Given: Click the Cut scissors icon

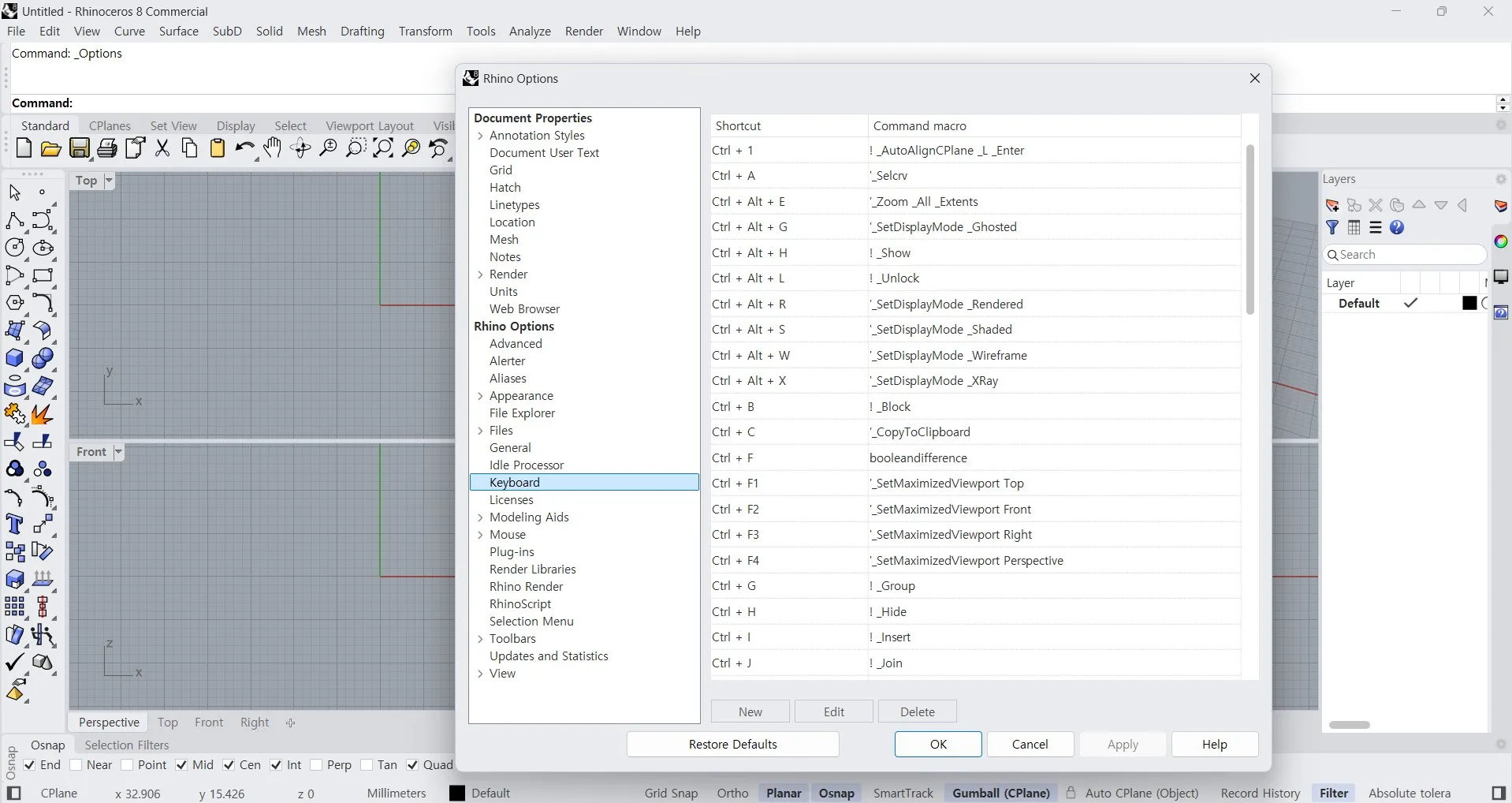Looking at the screenshot, I should 162,148.
